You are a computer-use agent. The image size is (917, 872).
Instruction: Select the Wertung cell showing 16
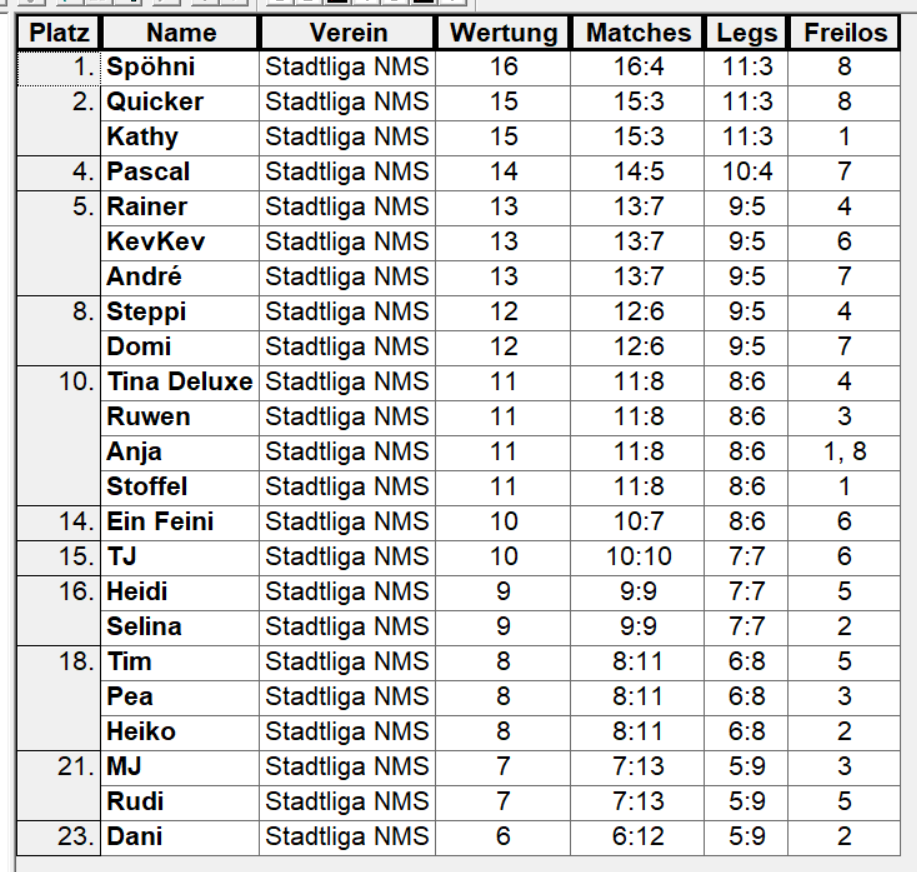point(503,68)
